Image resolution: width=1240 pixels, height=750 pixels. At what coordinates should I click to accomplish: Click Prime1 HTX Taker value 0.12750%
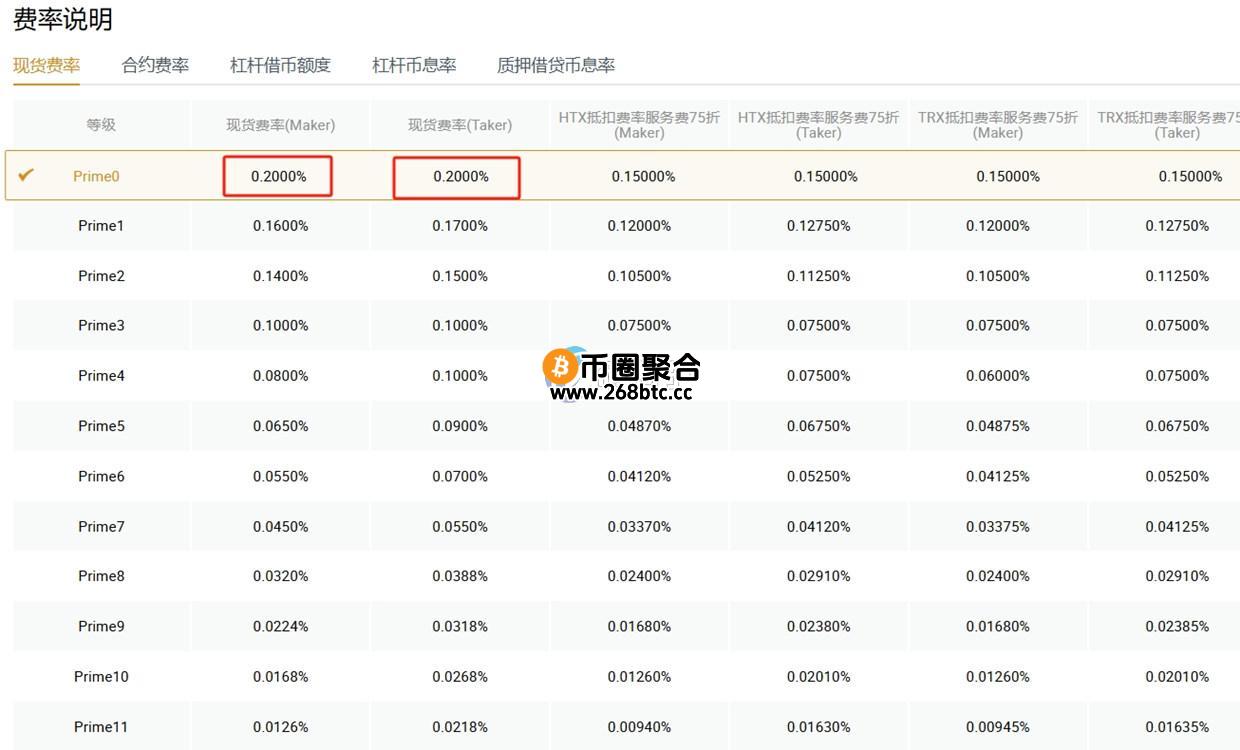tap(819, 226)
